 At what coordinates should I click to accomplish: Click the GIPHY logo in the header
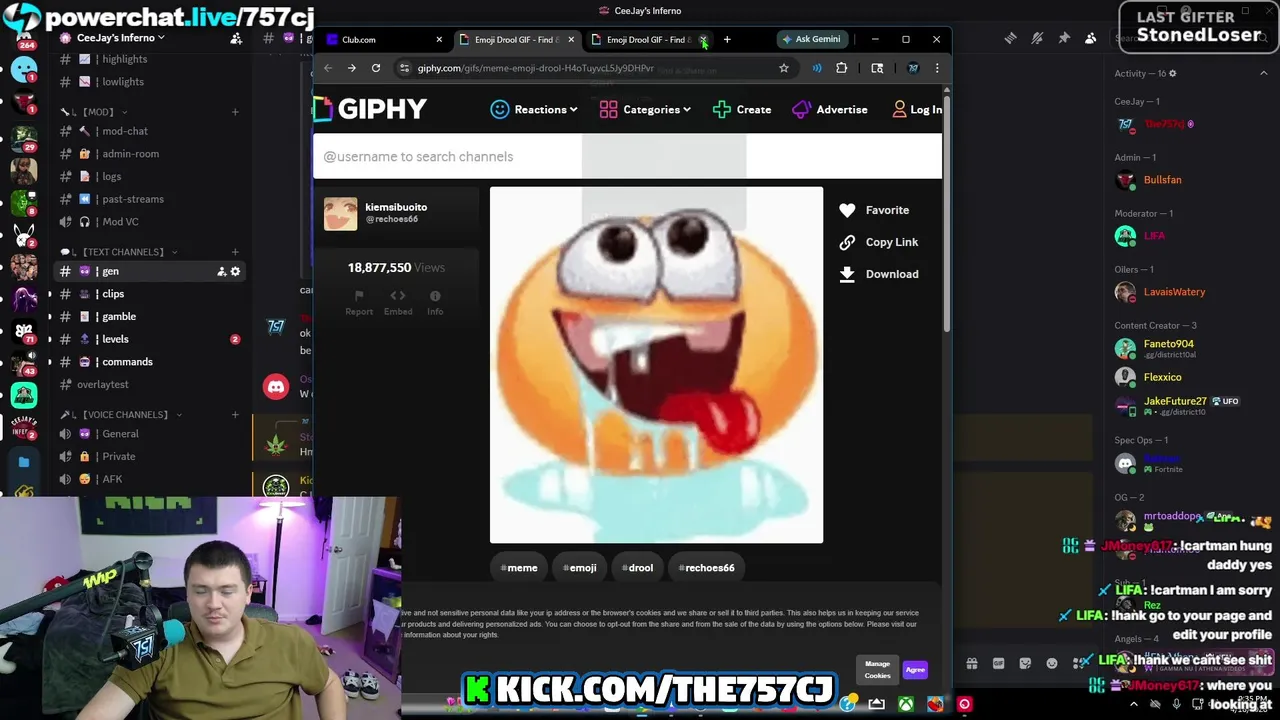coord(370,109)
